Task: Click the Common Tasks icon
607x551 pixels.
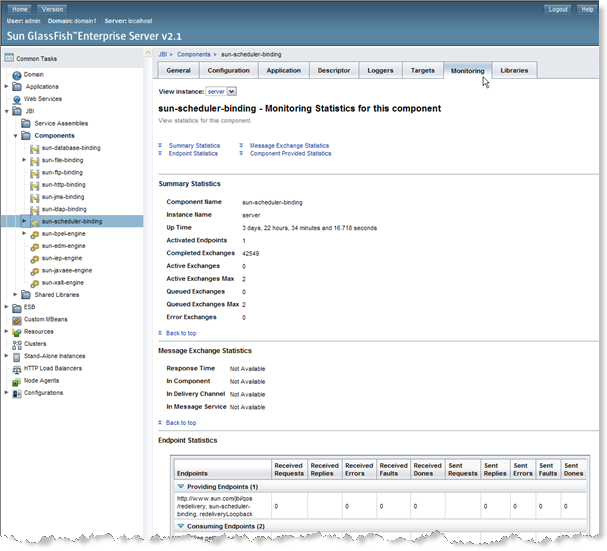Action: point(9,58)
